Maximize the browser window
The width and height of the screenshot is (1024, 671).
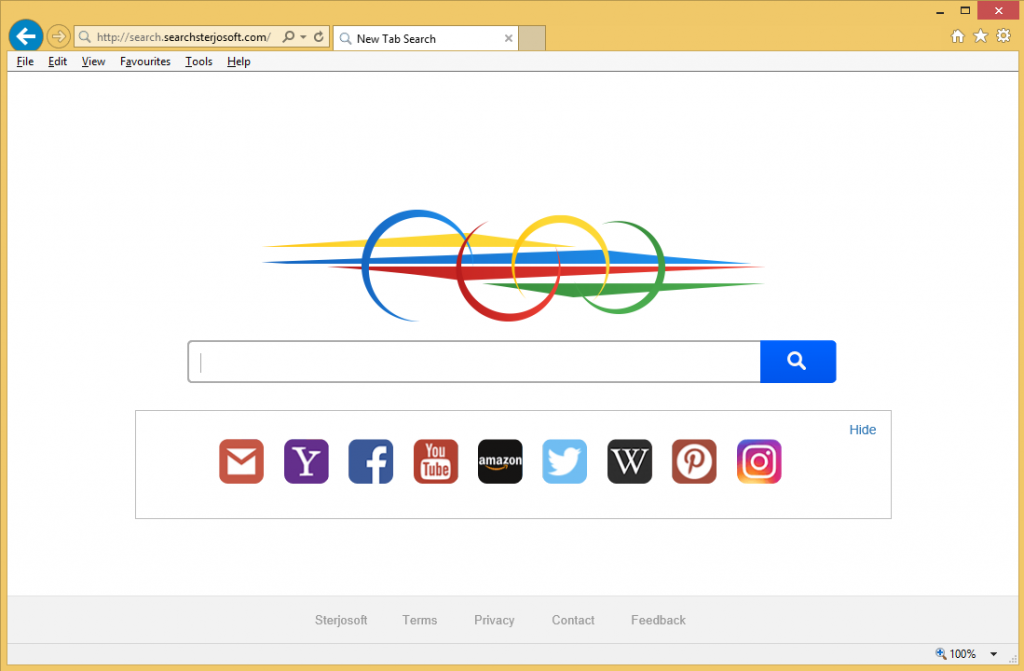pyautogui.click(x=965, y=10)
